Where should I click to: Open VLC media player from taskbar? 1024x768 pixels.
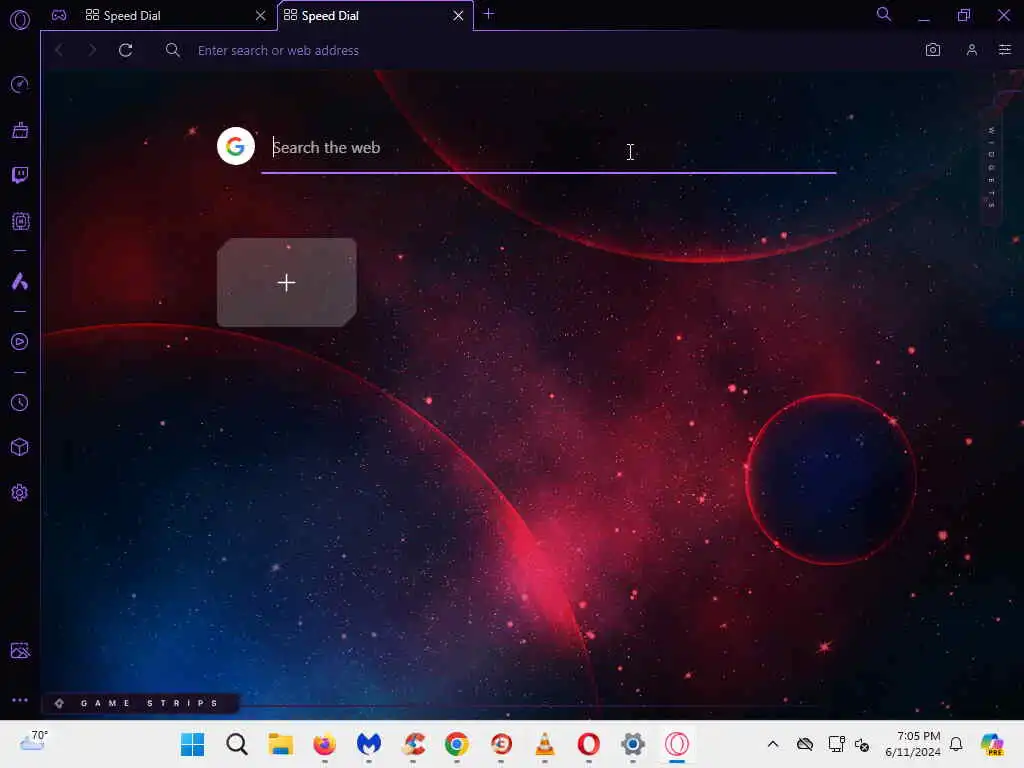pyautogui.click(x=545, y=744)
